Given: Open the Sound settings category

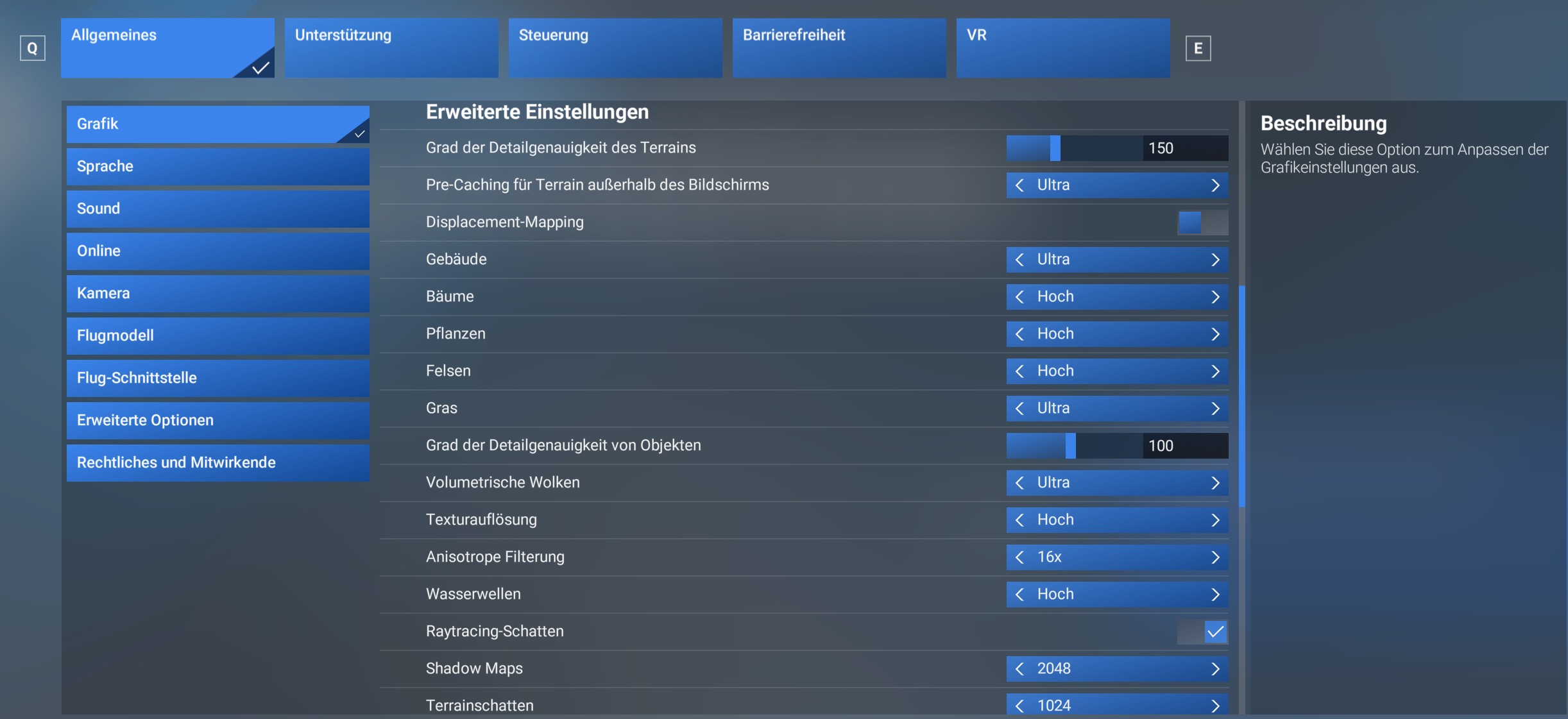Looking at the screenshot, I should coord(217,208).
